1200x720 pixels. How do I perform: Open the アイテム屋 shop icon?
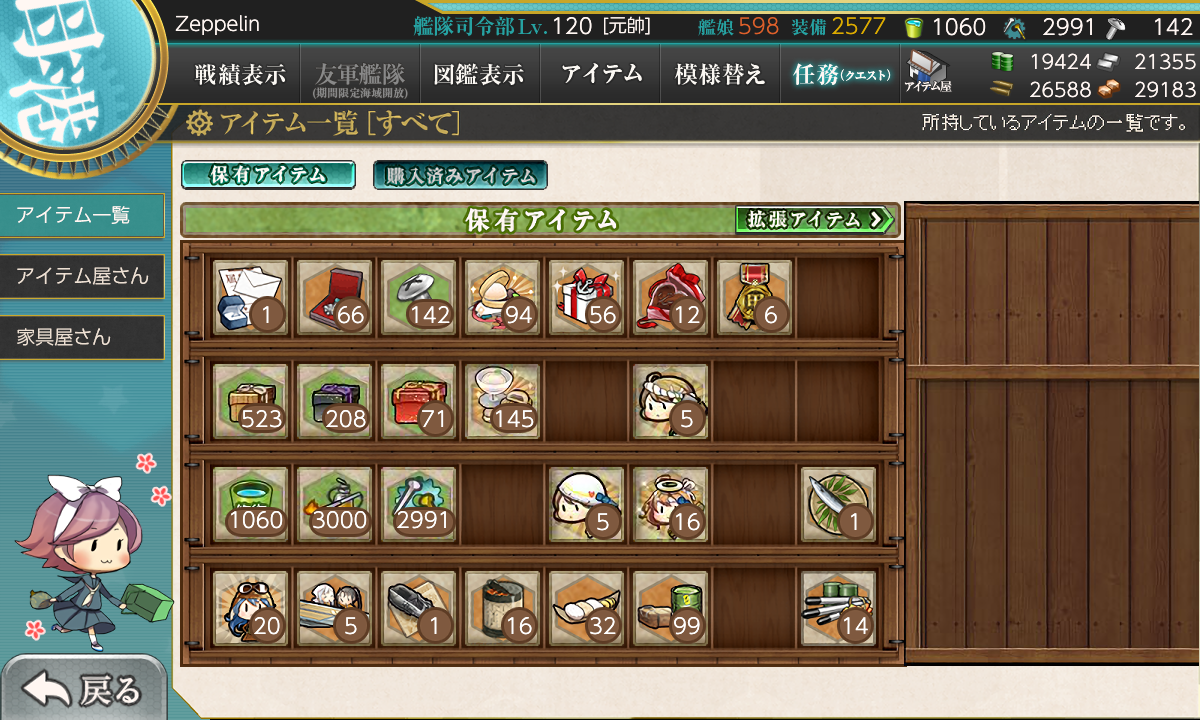coord(928,73)
